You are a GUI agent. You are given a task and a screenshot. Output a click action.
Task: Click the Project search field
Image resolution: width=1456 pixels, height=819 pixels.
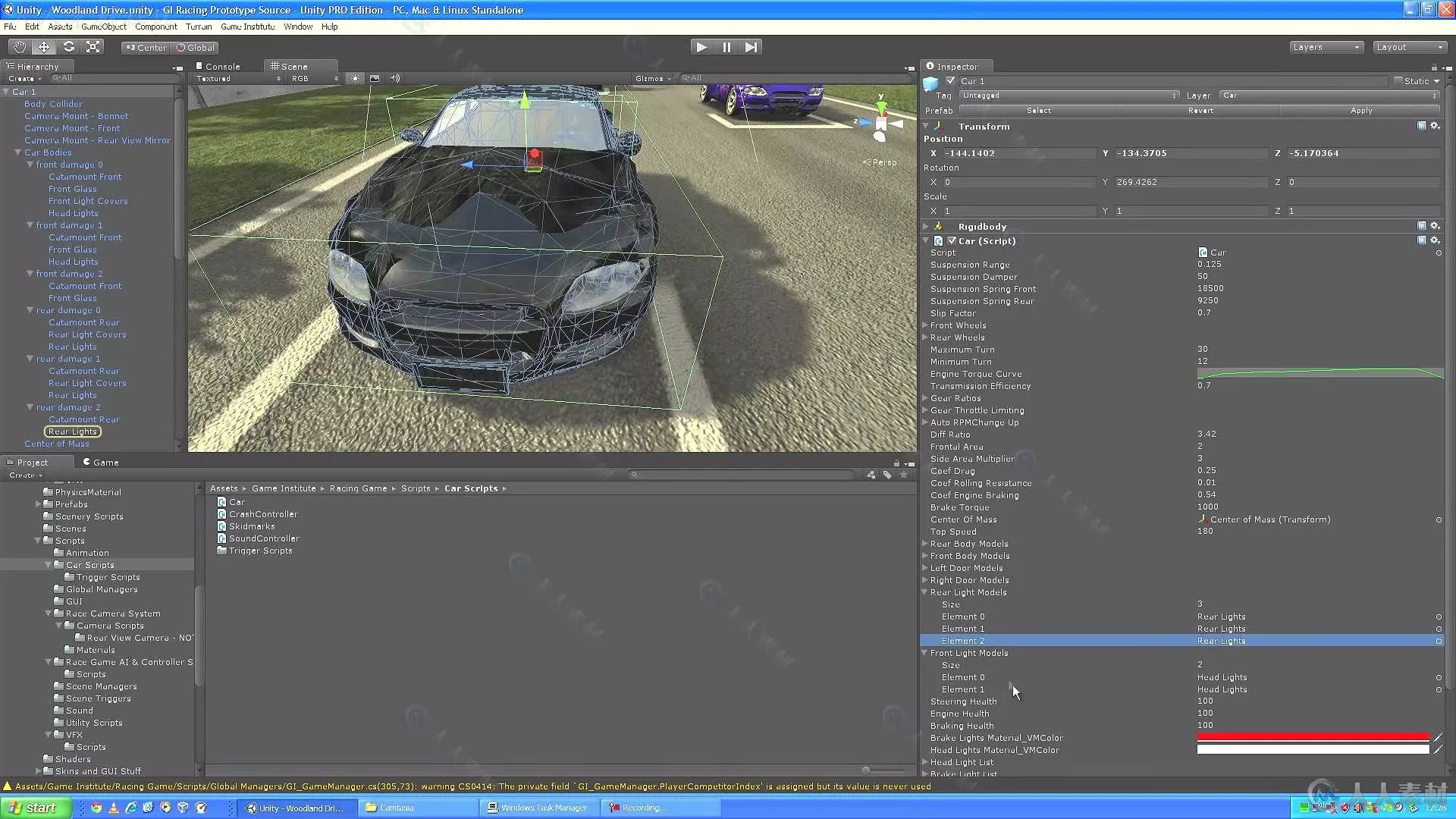743,475
